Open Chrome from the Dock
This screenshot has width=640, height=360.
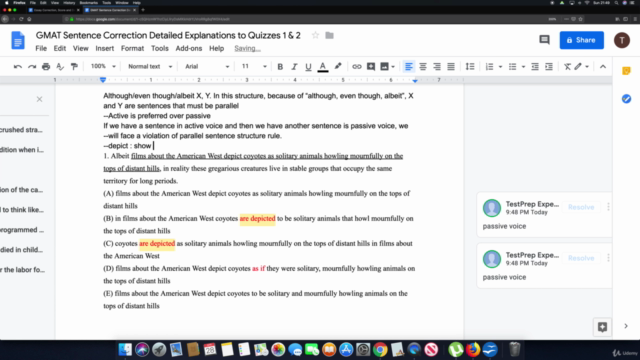pyautogui.click(x=380, y=350)
